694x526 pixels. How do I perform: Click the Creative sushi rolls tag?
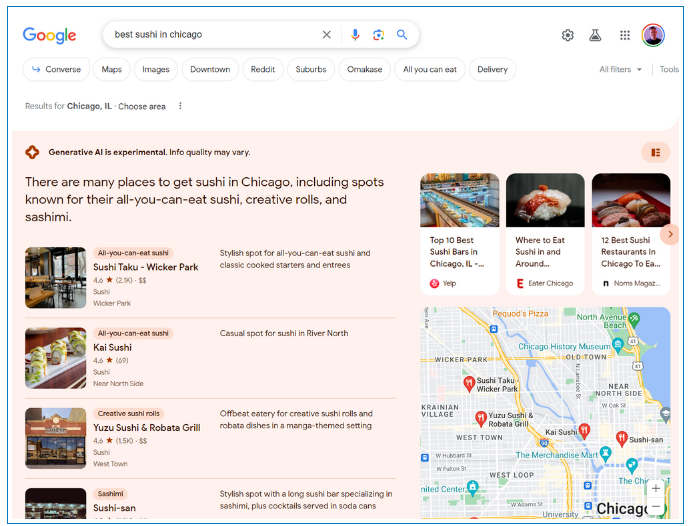(x=129, y=414)
